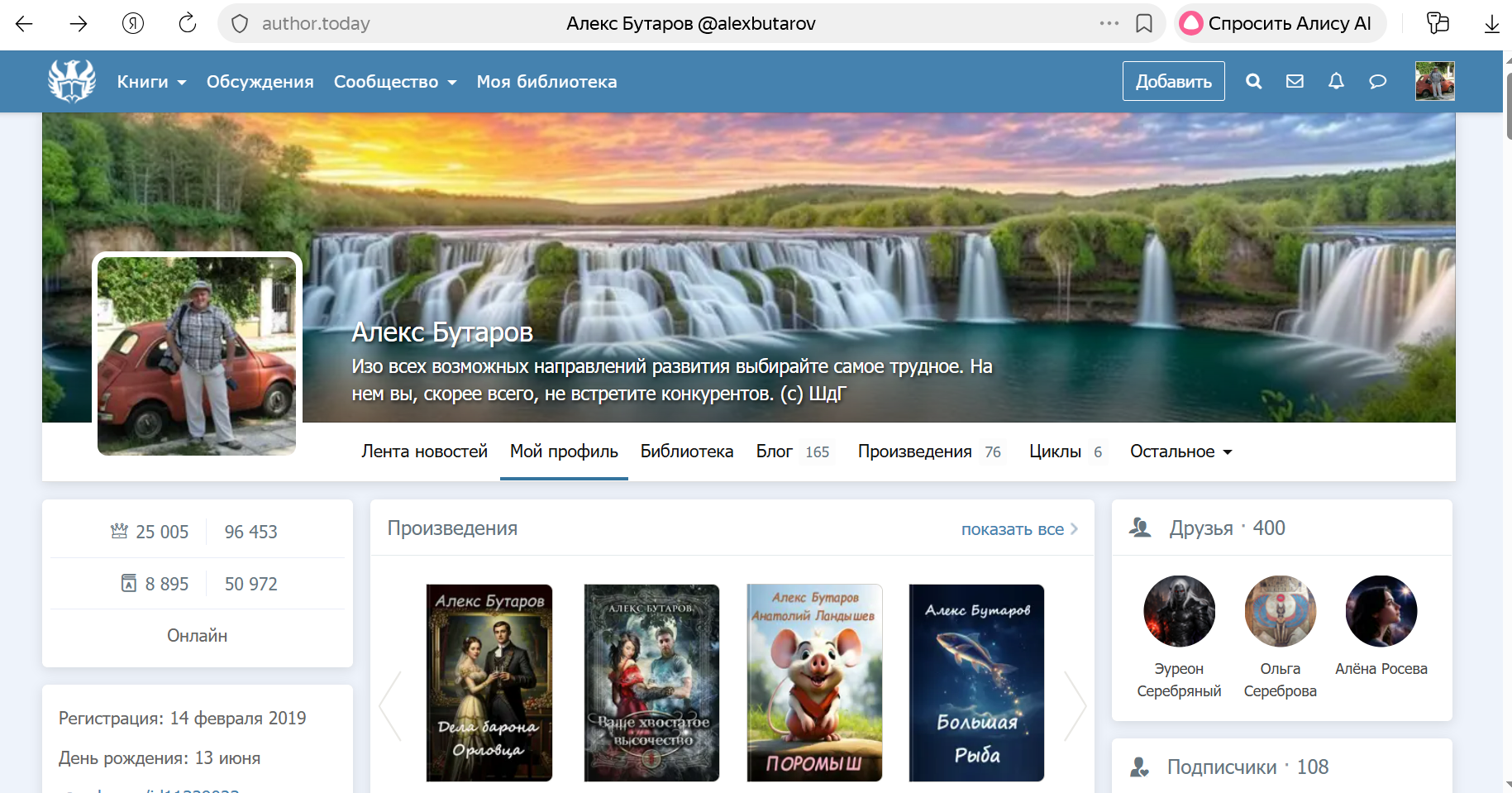Viewport: 1512px width, 793px height.
Task: Open the Поромыш book cover
Action: point(814,682)
